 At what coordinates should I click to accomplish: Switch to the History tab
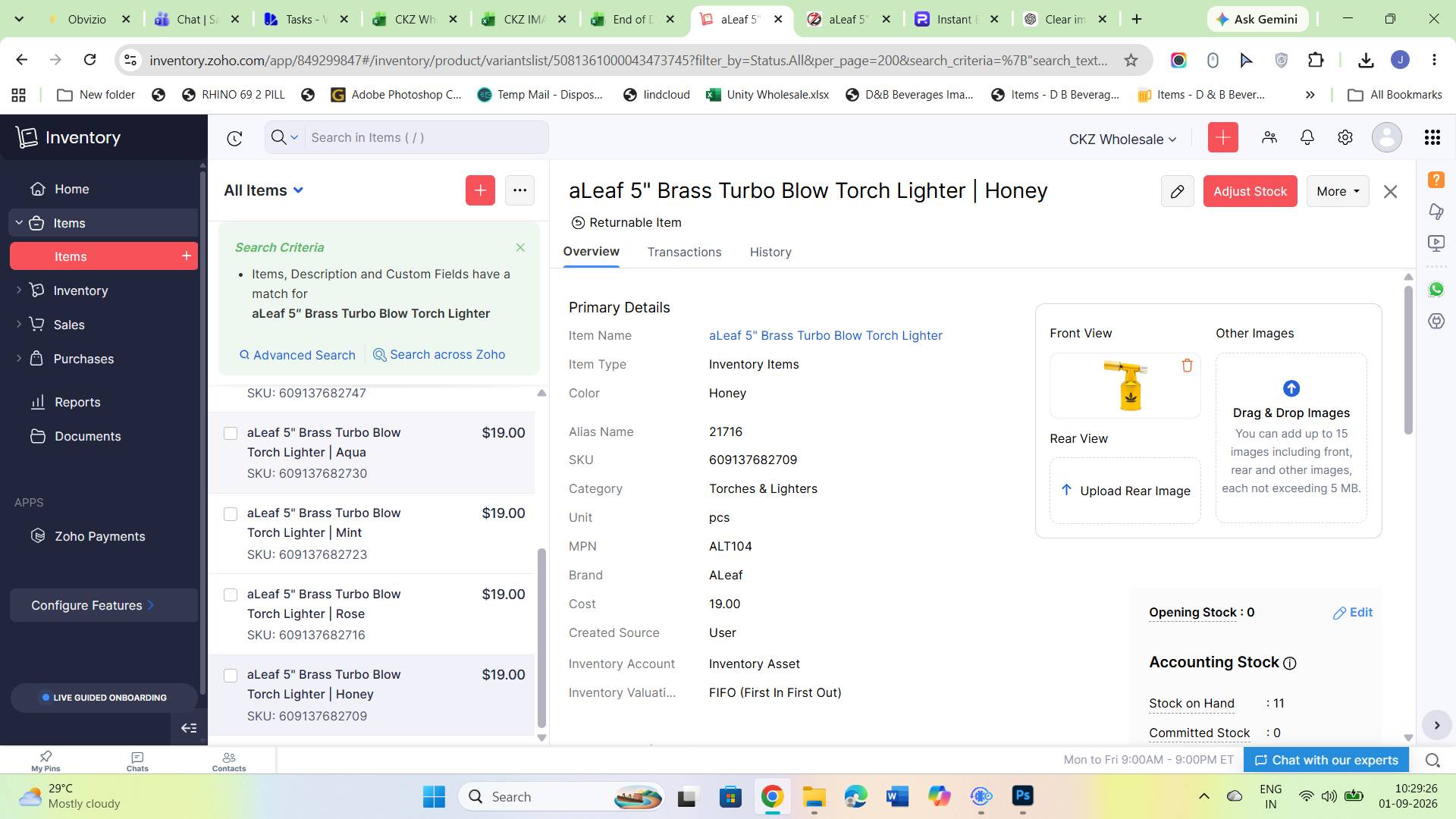pos(770,253)
